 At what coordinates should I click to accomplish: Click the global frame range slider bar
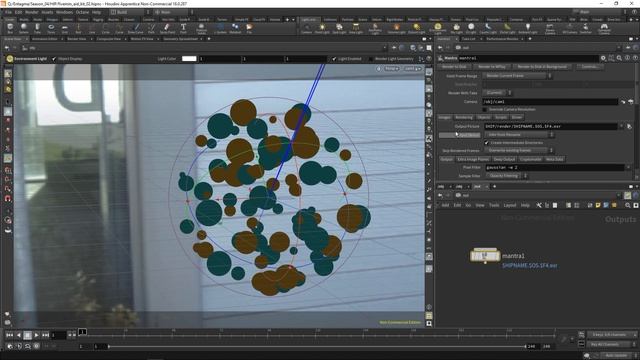coord(317,347)
